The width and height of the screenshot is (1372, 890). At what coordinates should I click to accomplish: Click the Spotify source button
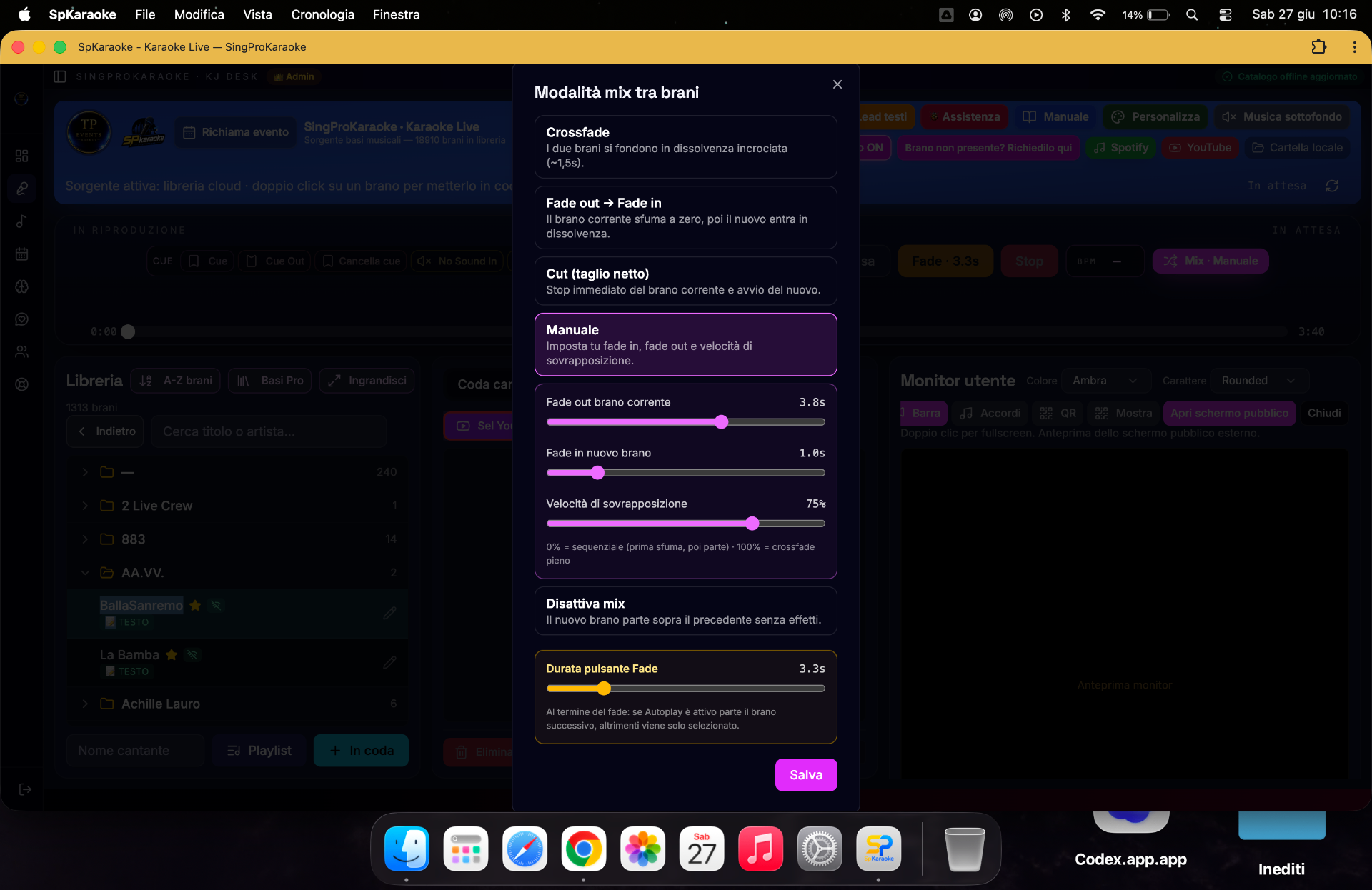[x=1121, y=148]
